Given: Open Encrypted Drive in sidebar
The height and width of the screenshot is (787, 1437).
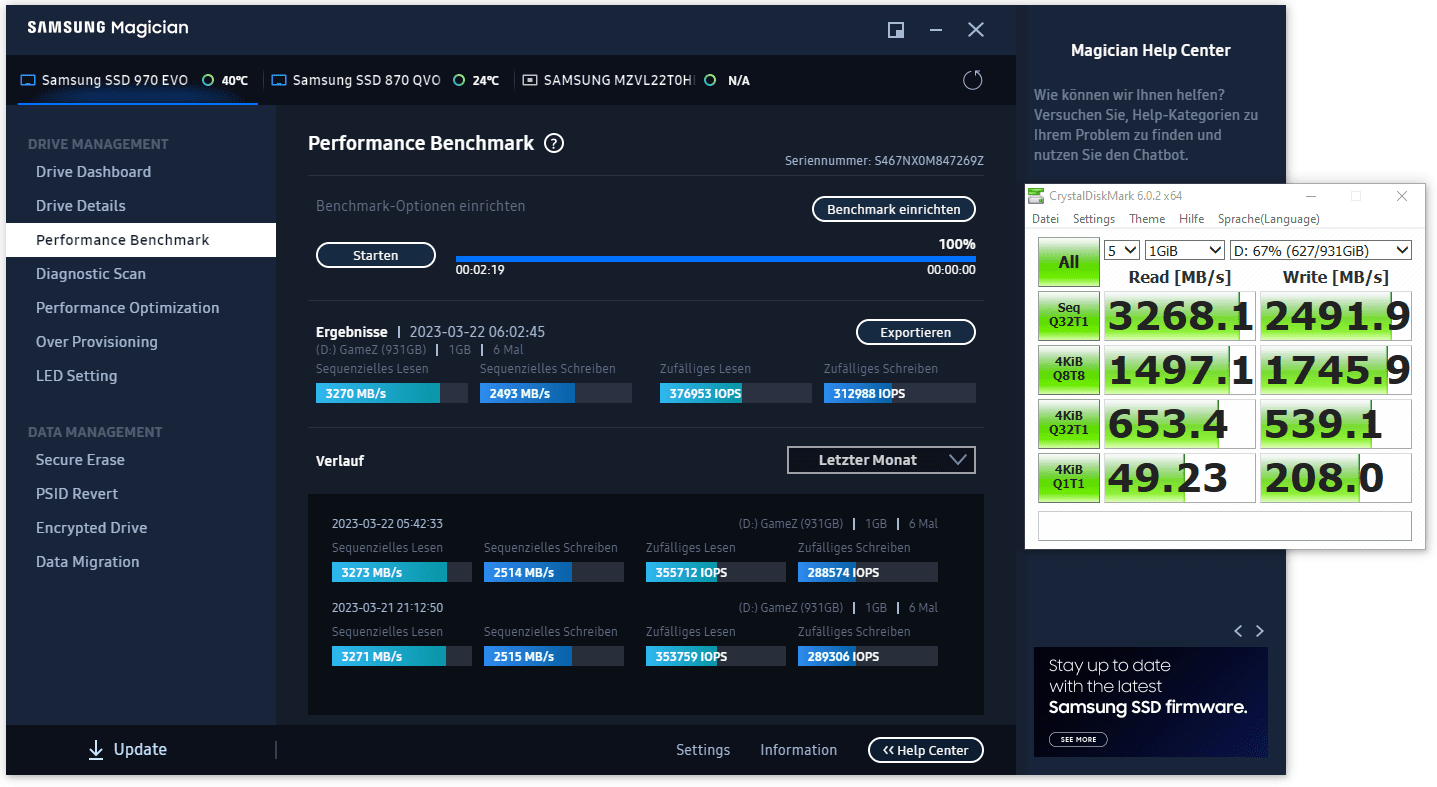Looking at the screenshot, I should [92, 528].
